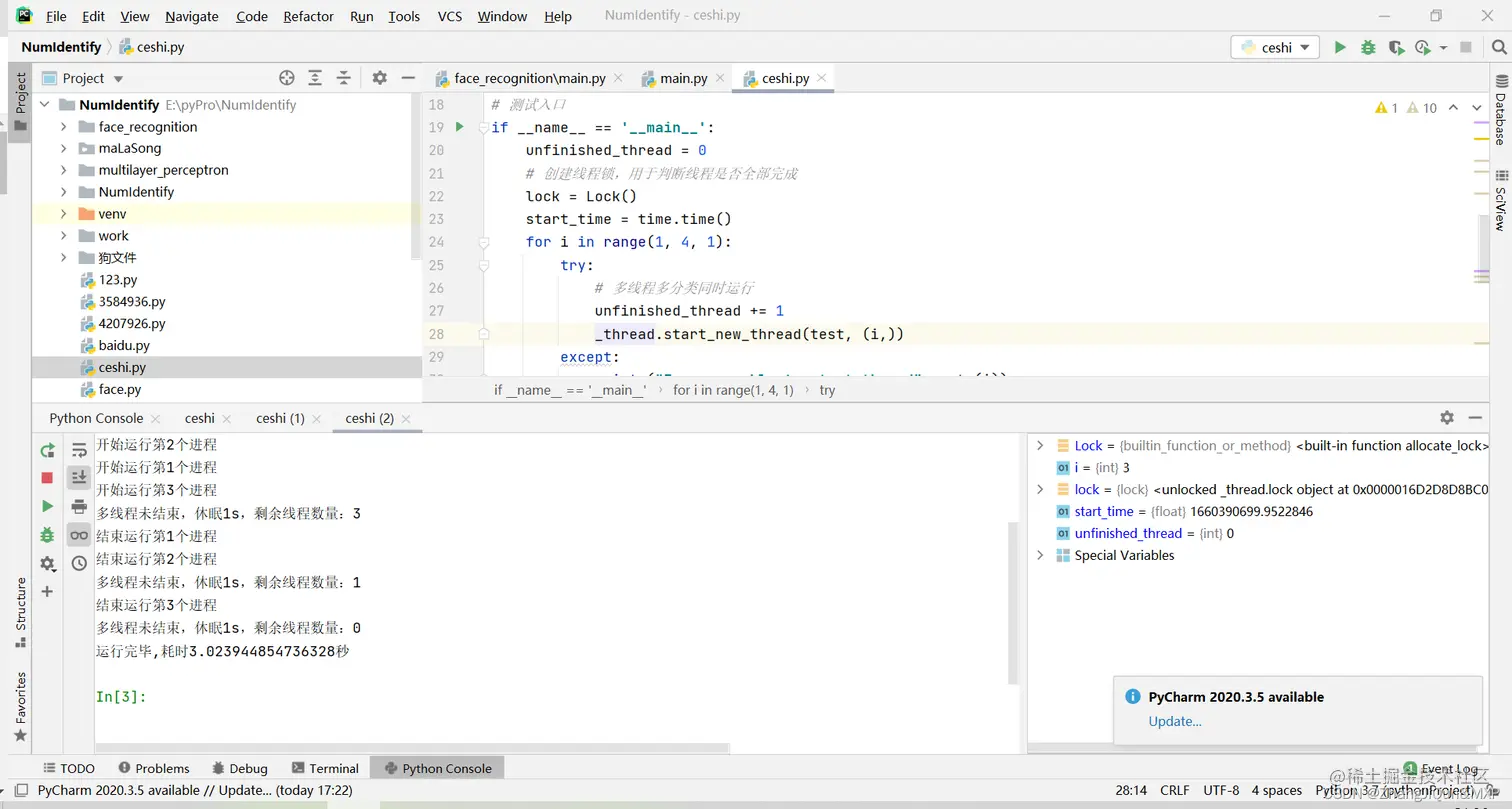Expand the work folder
Screen dimensions: 1512x809
coord(64,236)
